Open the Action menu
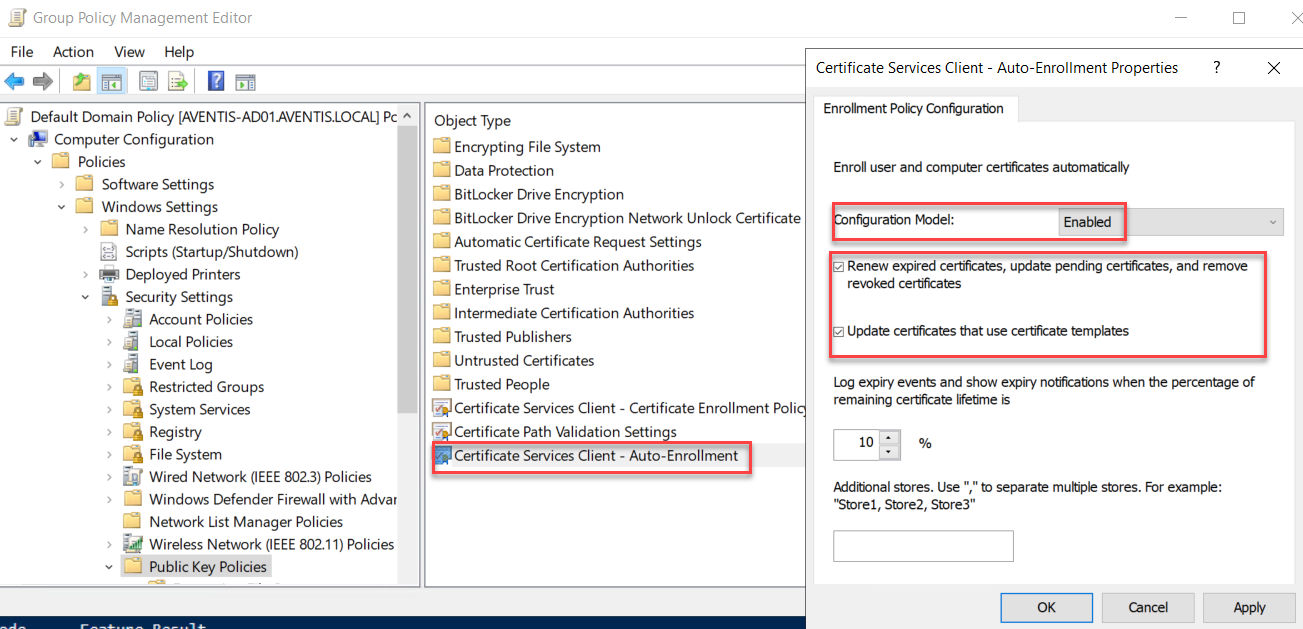Viewport: 1303px width, 629px height. click(73, 52)
